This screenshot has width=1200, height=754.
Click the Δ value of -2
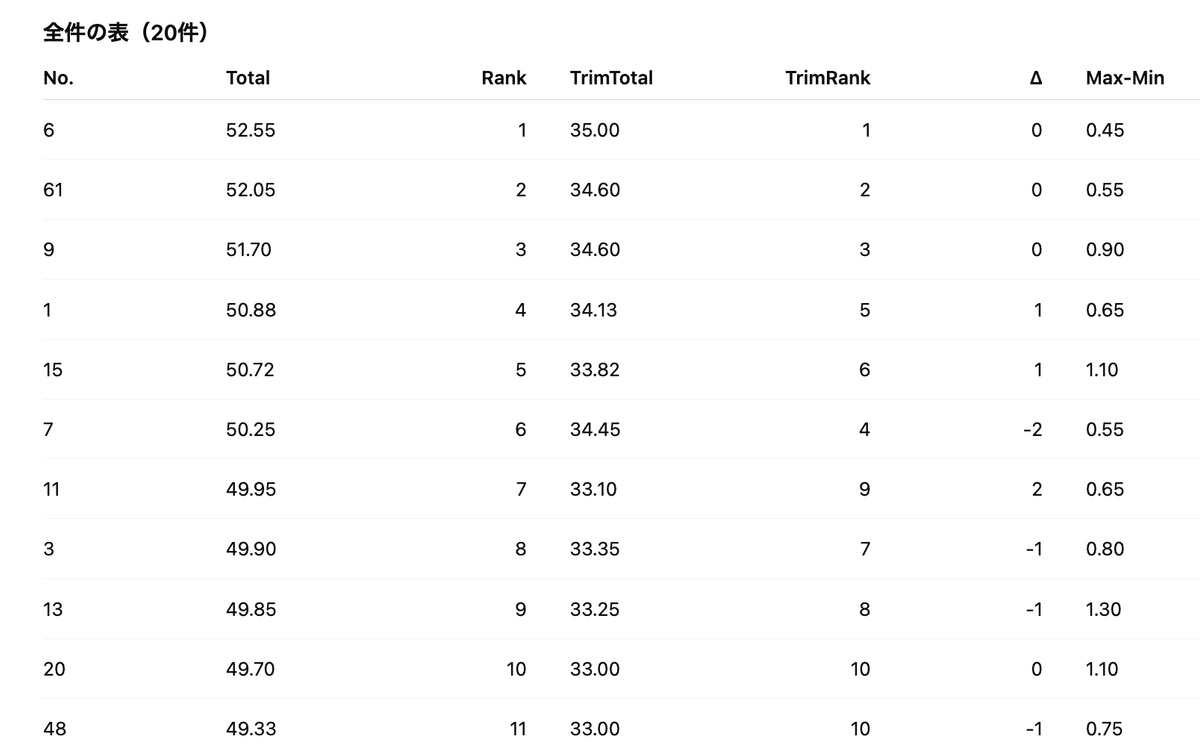point(1033,430)
